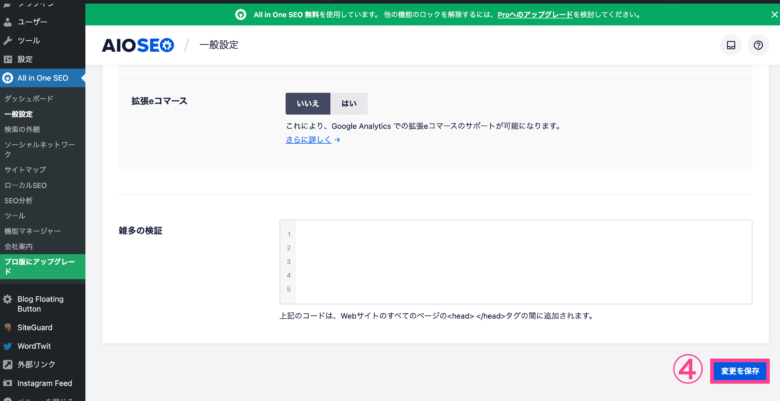The height and width of the screenshot is (401, 780).
Task: Open Instagram Feed menu label
Action: pyautogui.click(x=45, y=383)
